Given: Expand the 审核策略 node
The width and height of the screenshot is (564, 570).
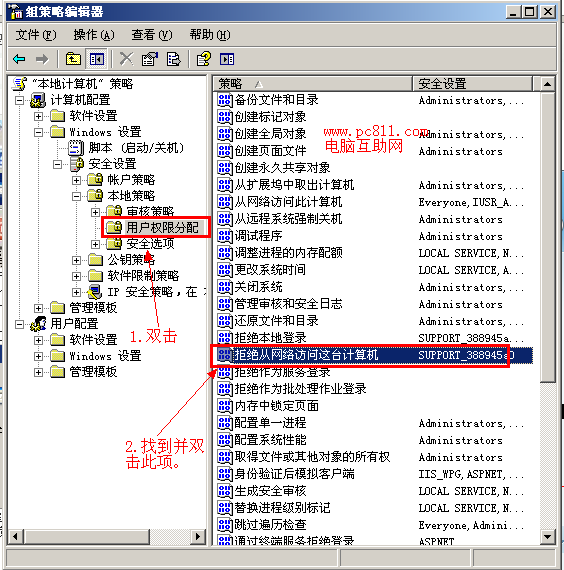Looking at the screenshot, I should (95, 212).
